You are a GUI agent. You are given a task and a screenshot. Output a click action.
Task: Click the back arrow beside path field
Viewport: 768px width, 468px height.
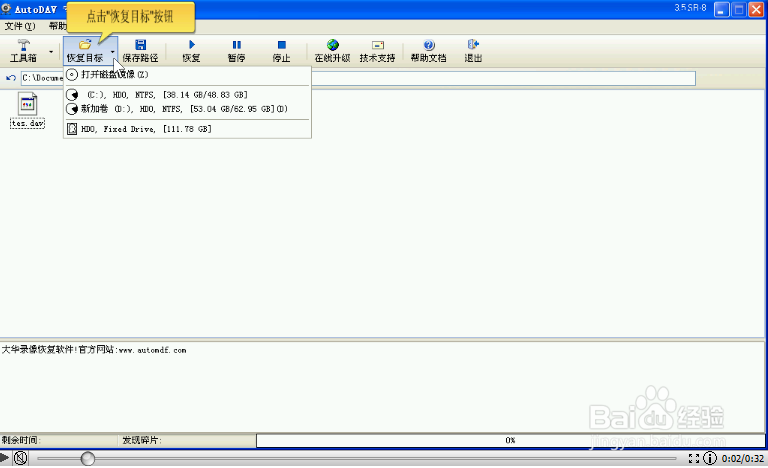coord(11,78)
